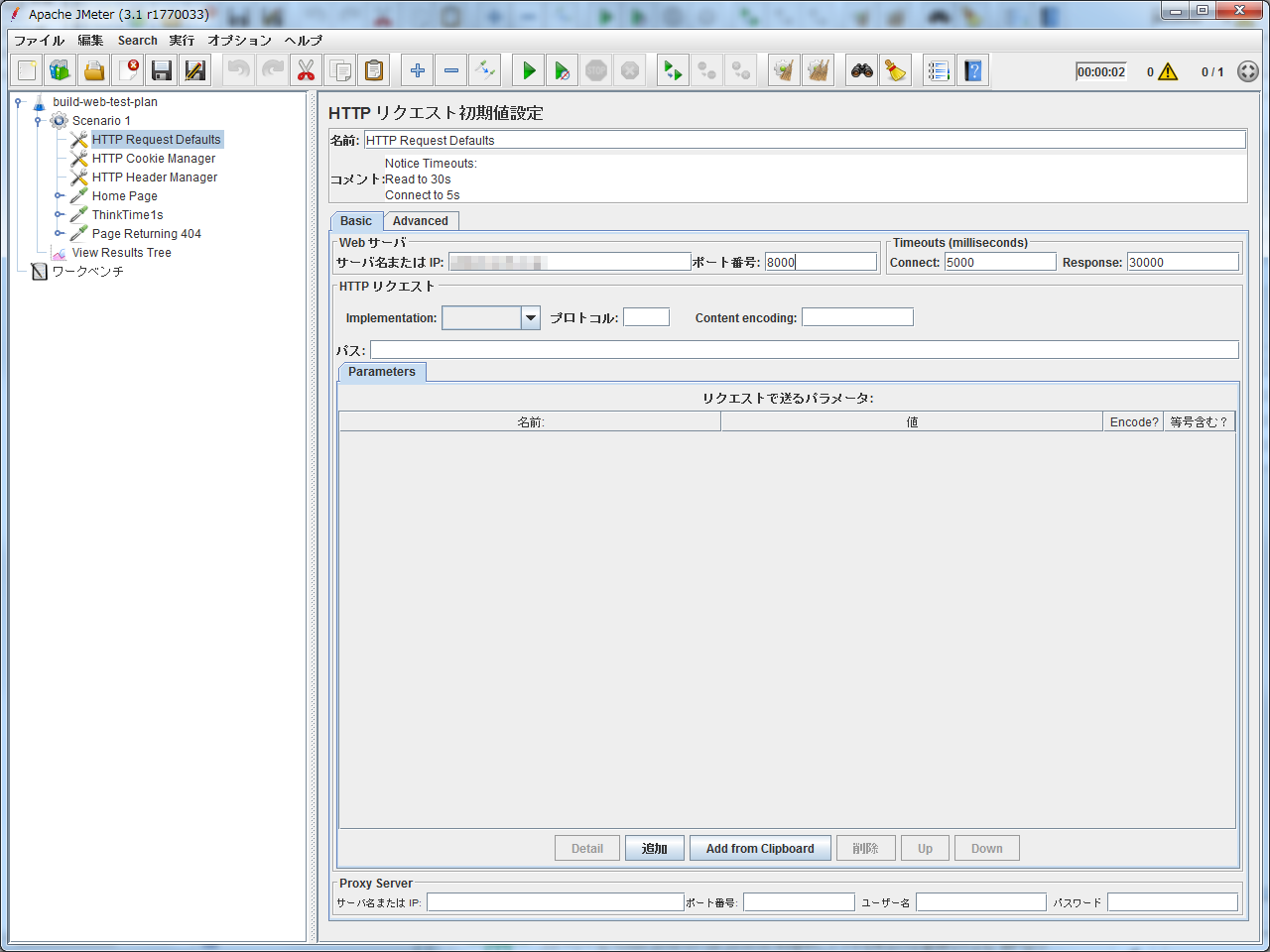Click the Shutdown test icon
The height and width of the screenshot is (952, 1270).
click(630, 70)
